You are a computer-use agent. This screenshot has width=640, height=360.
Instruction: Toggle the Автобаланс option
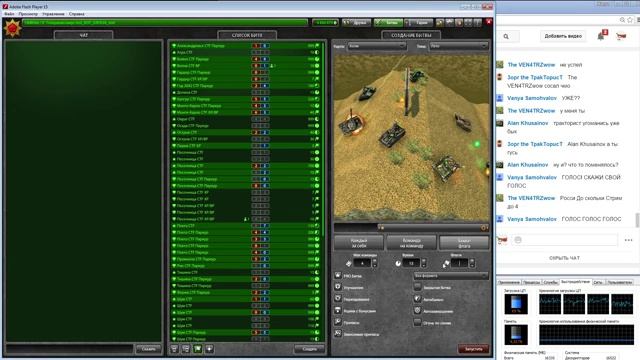pos(417,299)
